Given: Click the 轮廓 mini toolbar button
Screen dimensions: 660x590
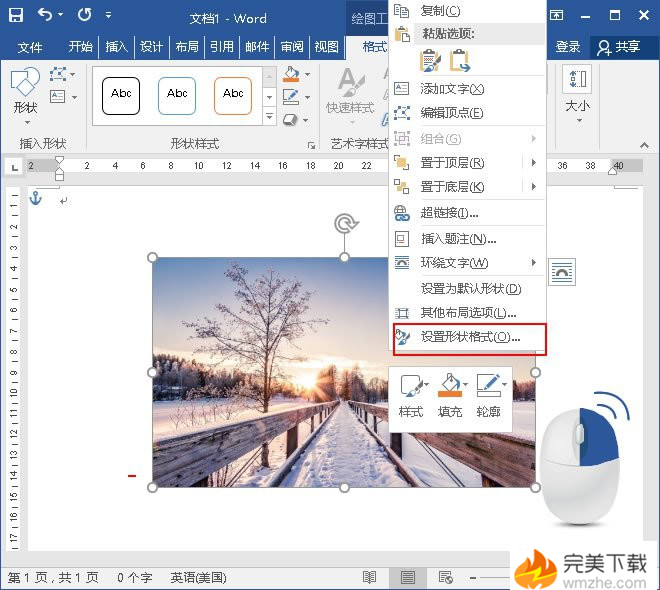Looking at the screenshot, I should pos(489,396).
